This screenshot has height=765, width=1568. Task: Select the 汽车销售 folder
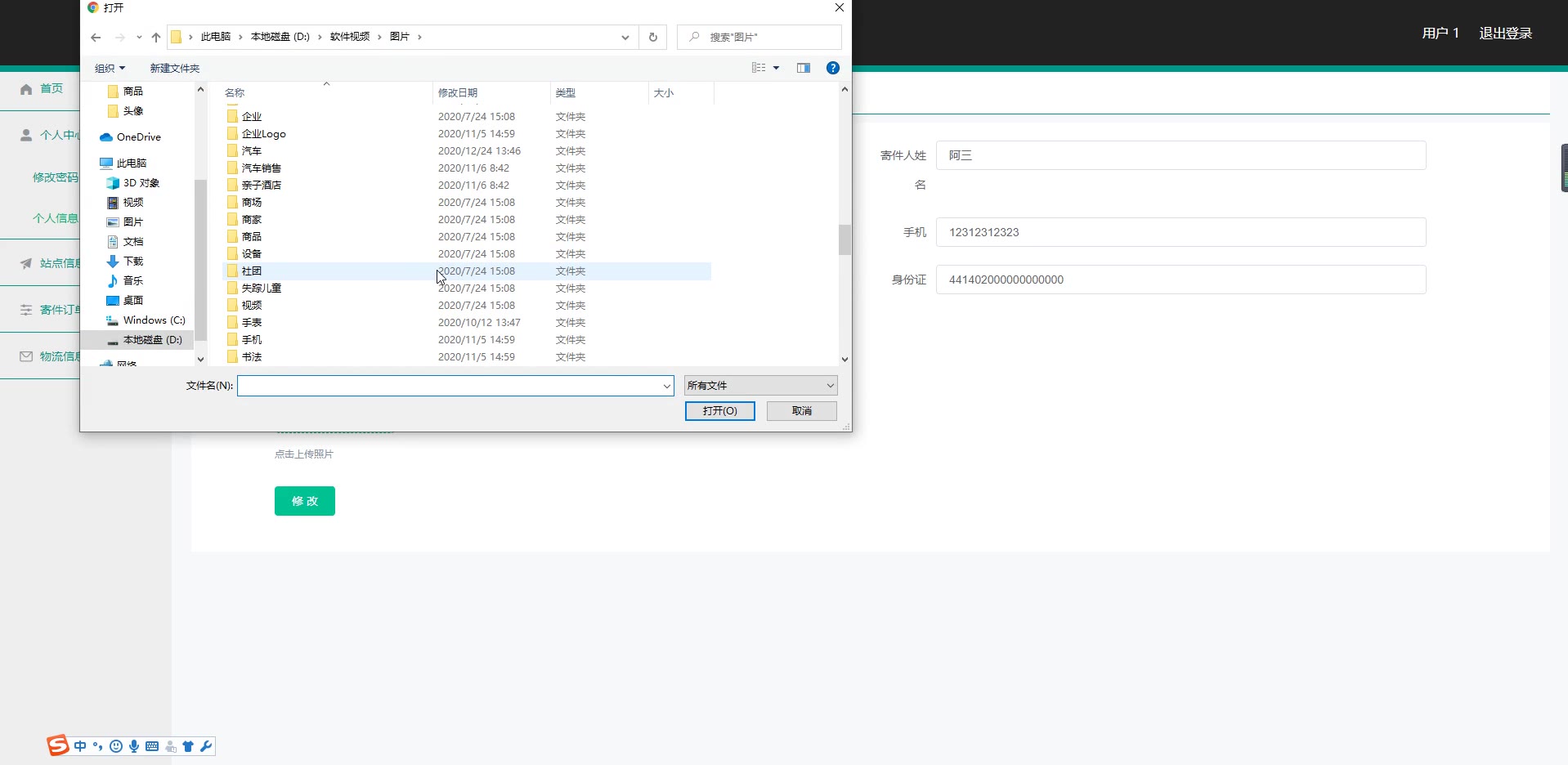(x=261, y=168)
